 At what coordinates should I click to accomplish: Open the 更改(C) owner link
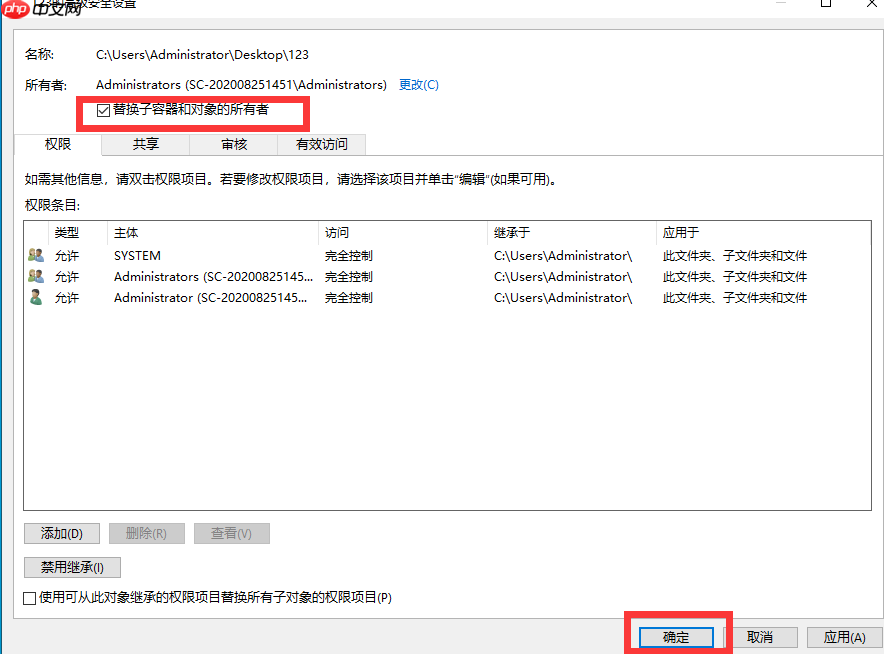pyautogui.click(x=419, y=85)
